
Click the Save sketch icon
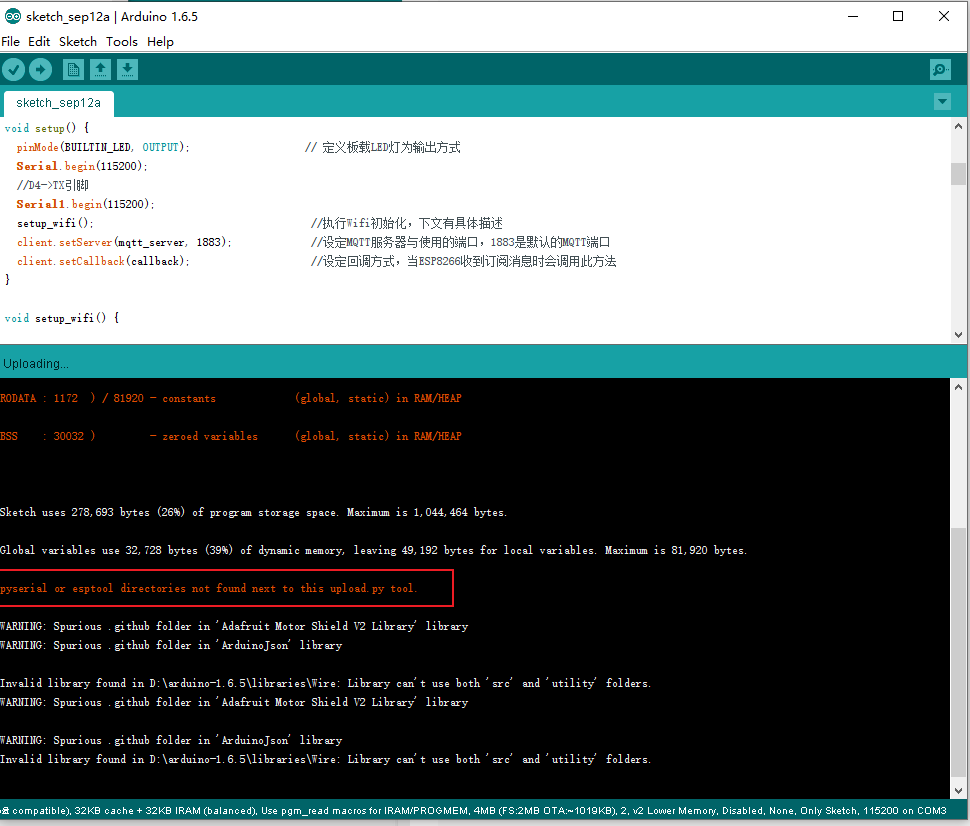coord(127,69)
